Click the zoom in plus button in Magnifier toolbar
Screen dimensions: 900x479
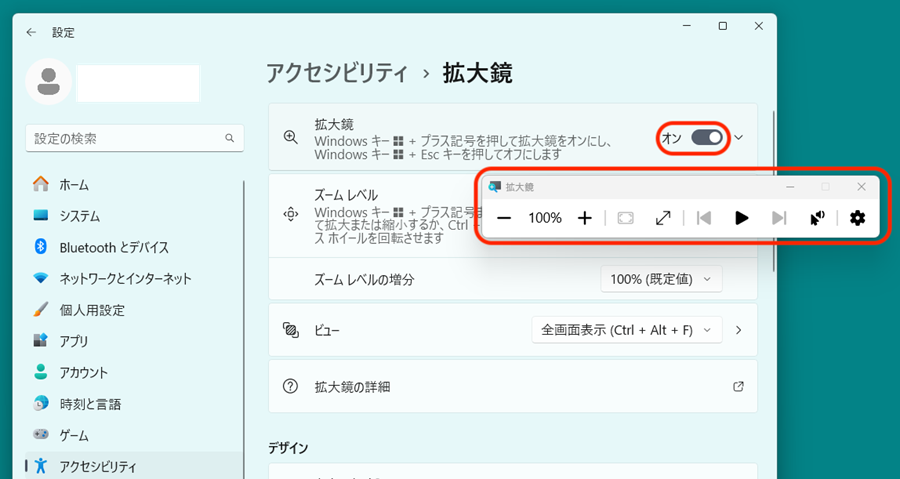[585, 218]
